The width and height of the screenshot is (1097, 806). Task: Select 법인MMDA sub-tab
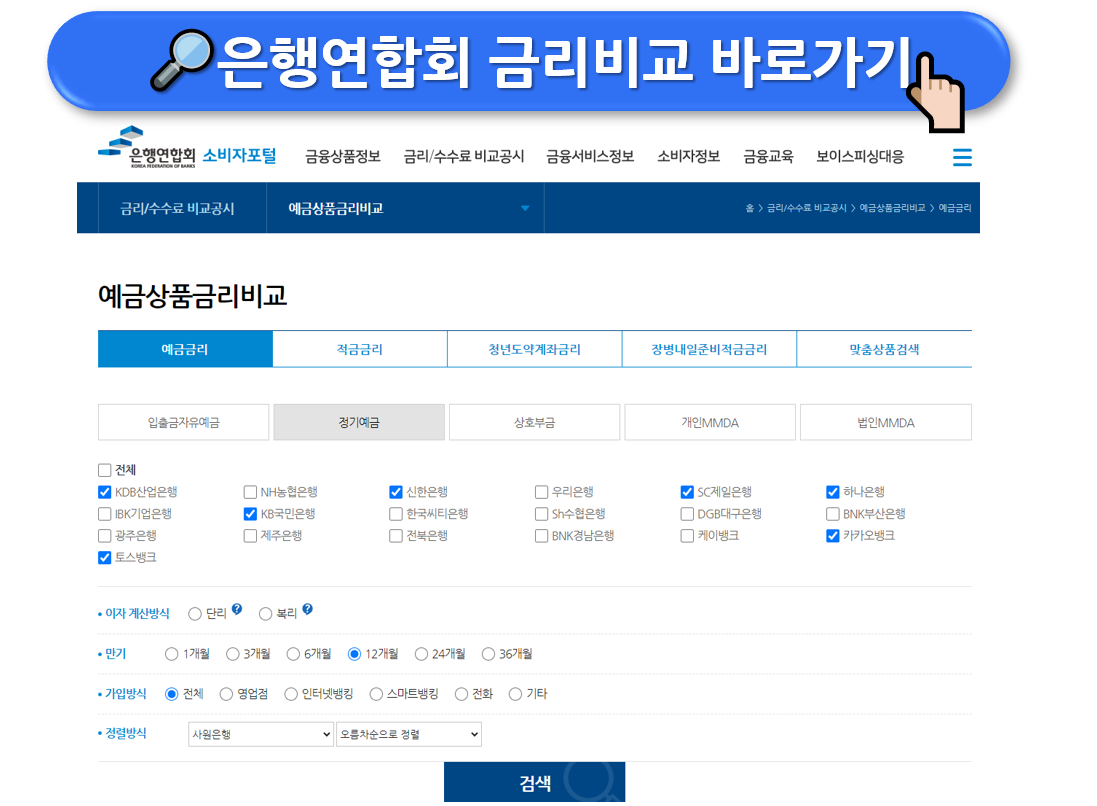886,422
